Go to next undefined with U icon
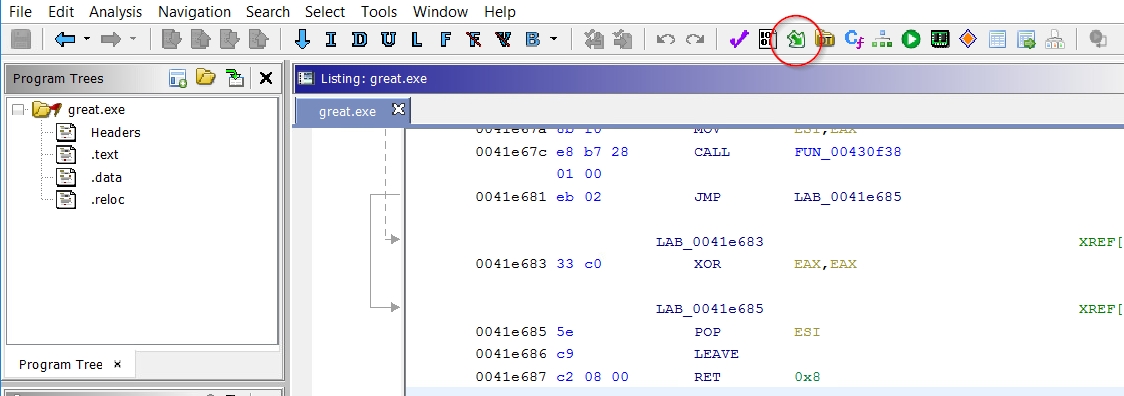 point(388,39)
